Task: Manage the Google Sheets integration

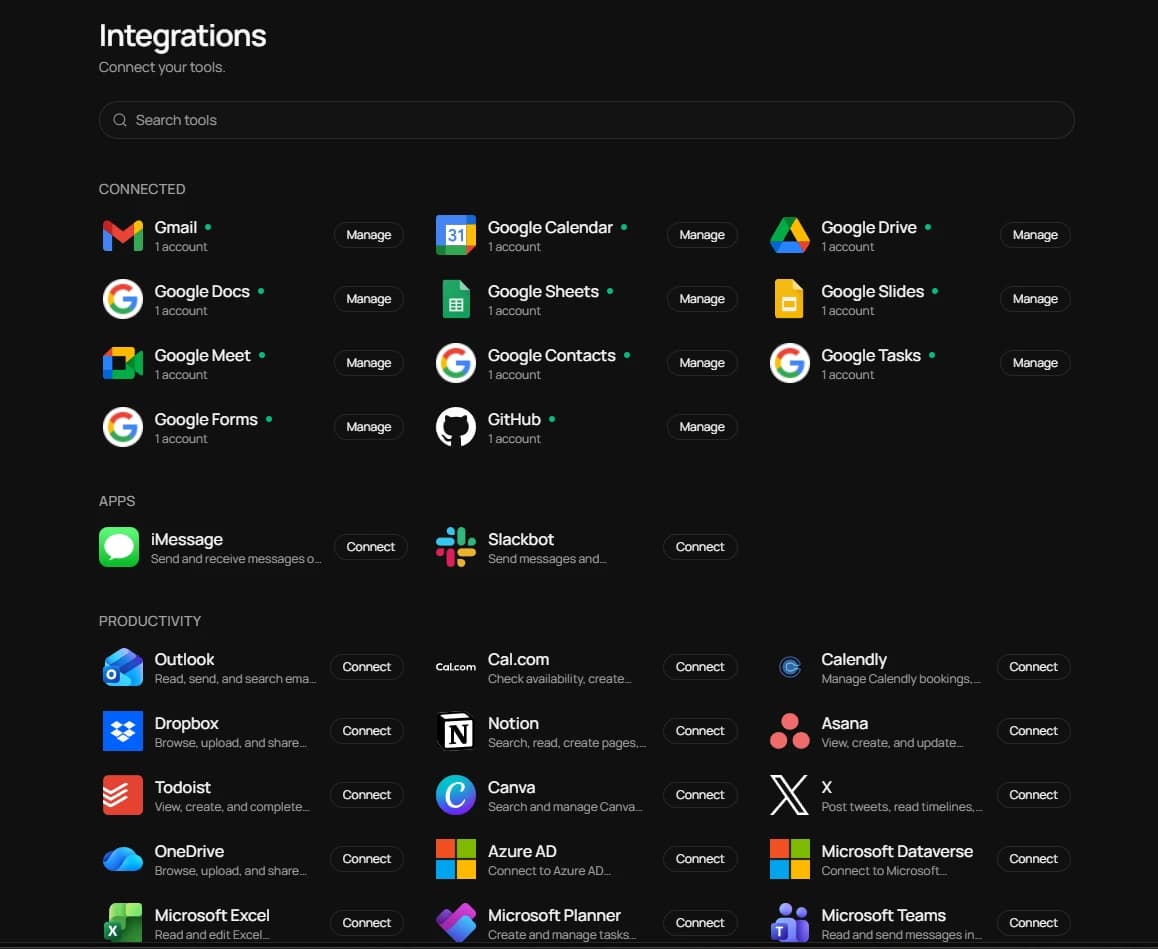Action: point(702,299)
